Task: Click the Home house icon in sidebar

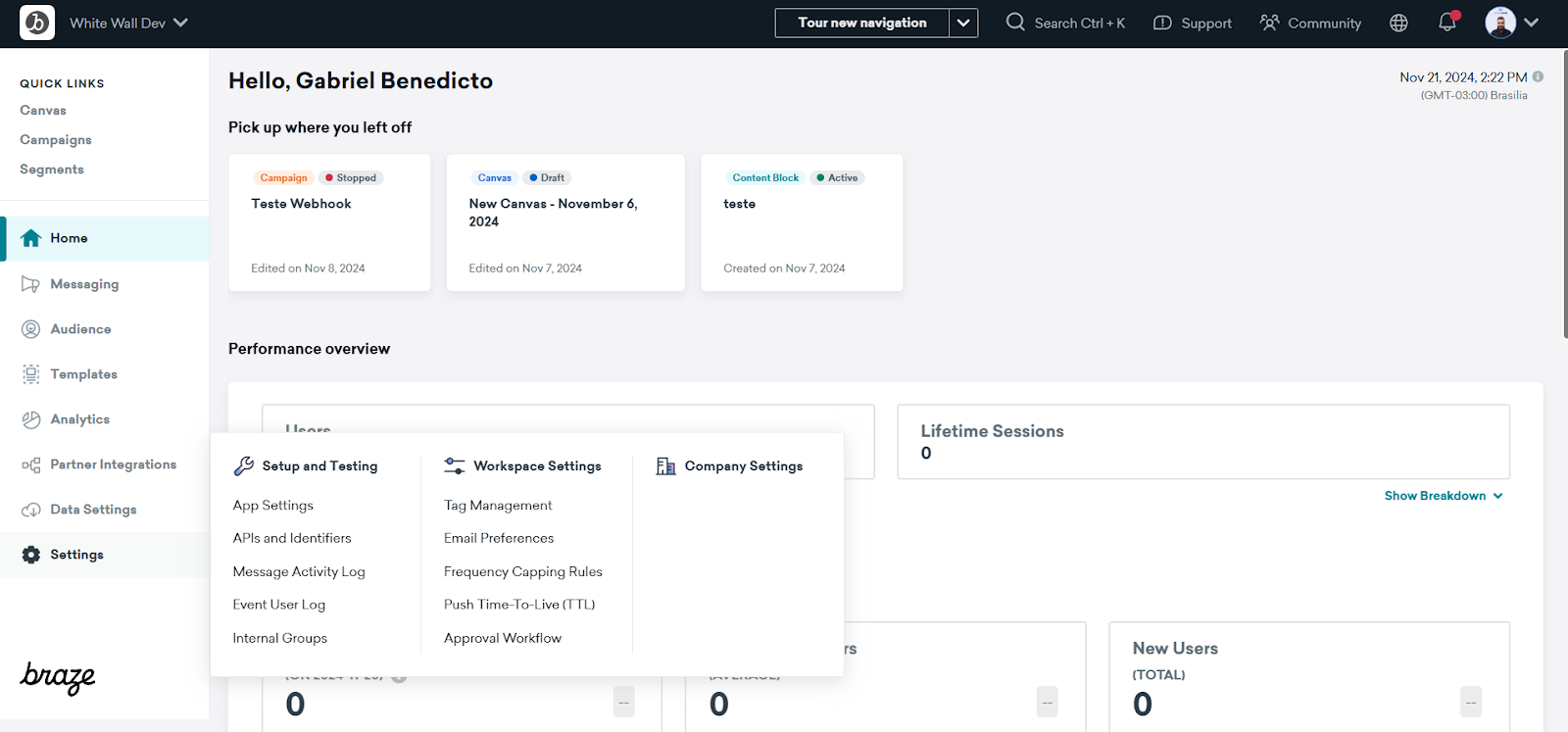Action: coord(31,238)
